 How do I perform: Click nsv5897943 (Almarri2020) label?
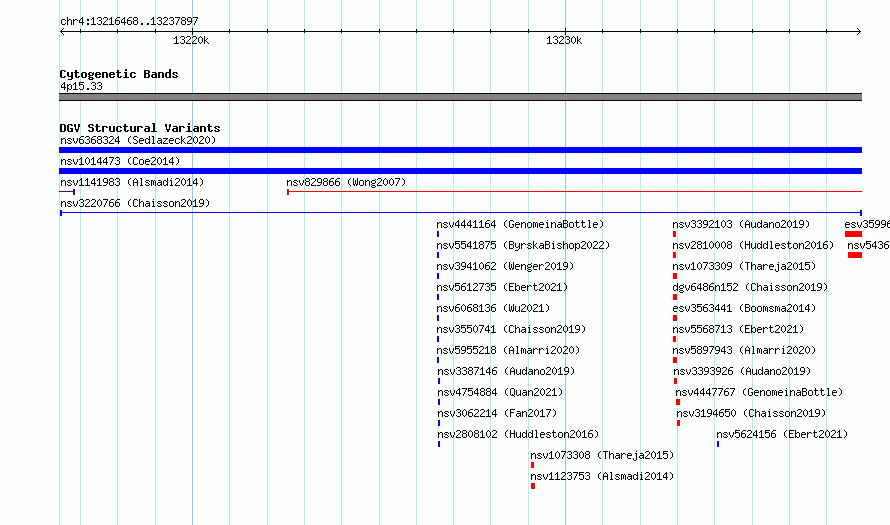pyautogui.click(x=744, y=350)
